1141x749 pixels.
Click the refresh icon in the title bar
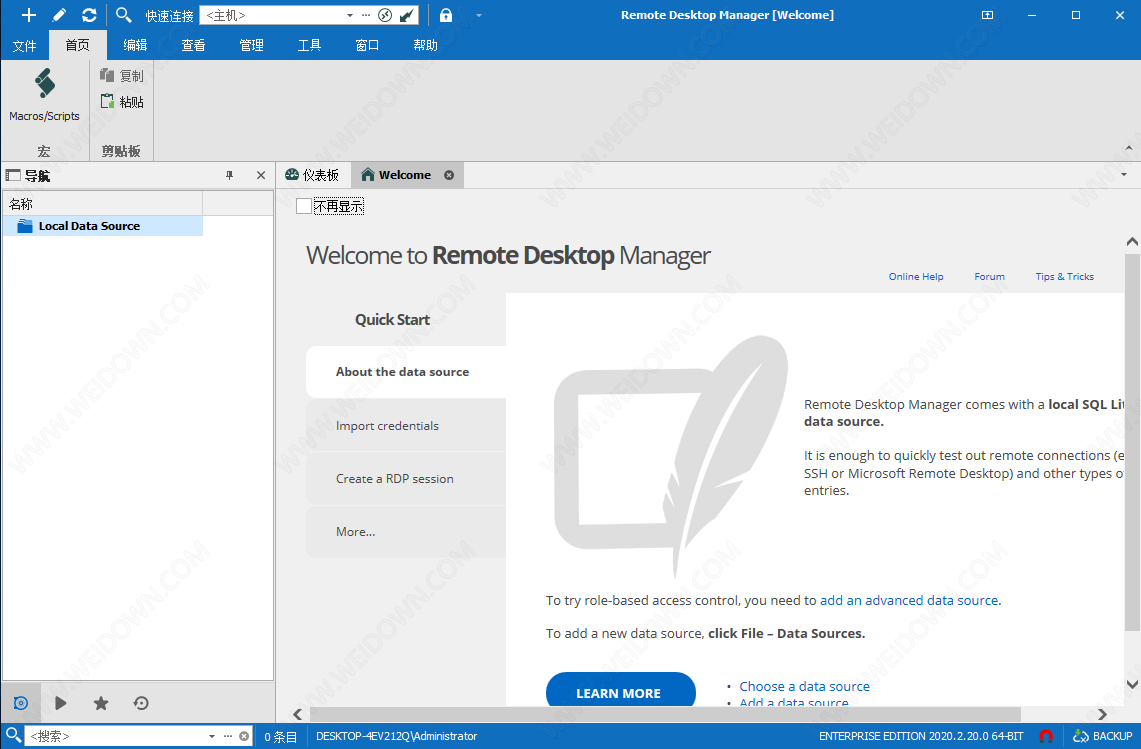click(x=90, y=15)
